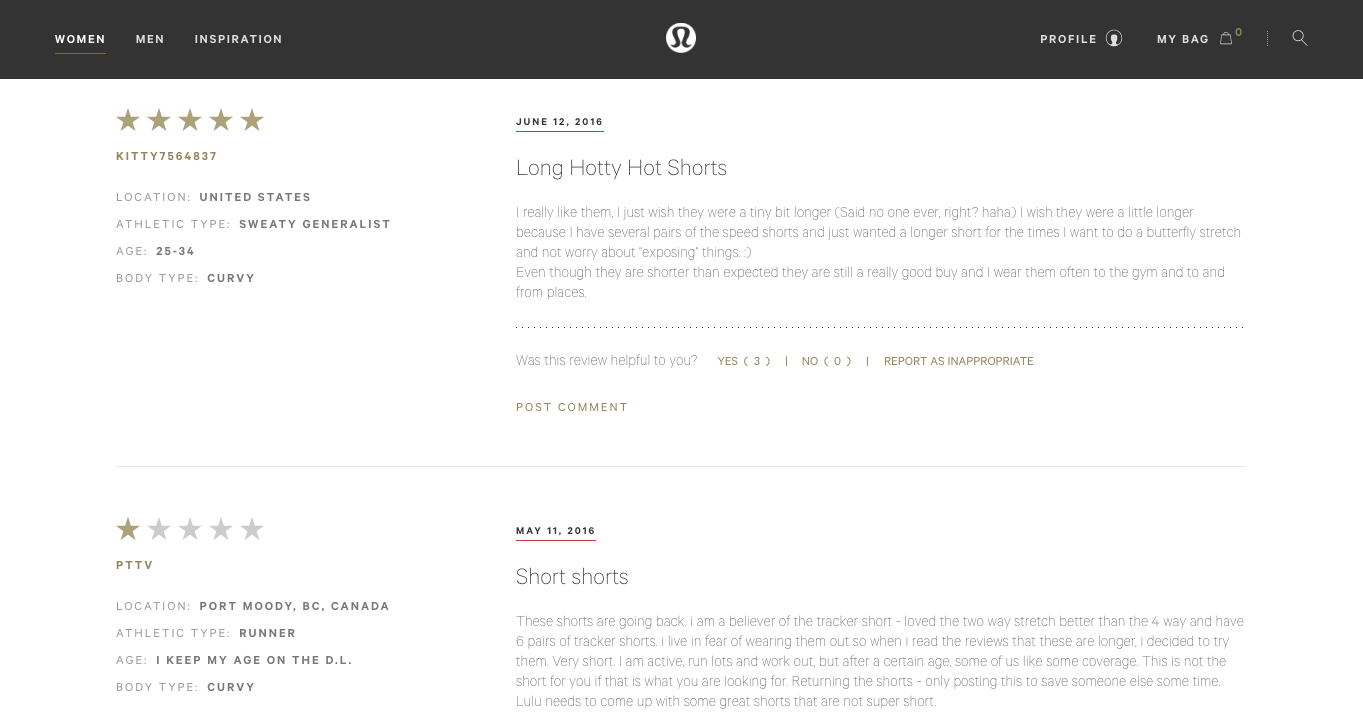
Task: Open the MEN menu
Action: point(150,39)
